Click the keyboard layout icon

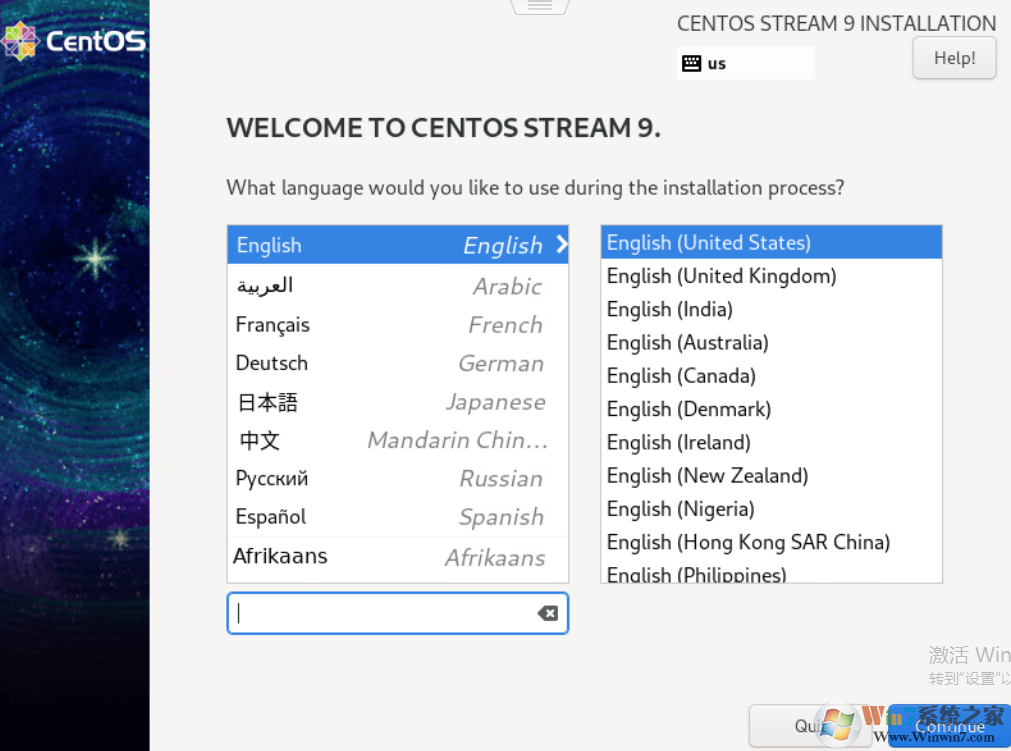691,63
